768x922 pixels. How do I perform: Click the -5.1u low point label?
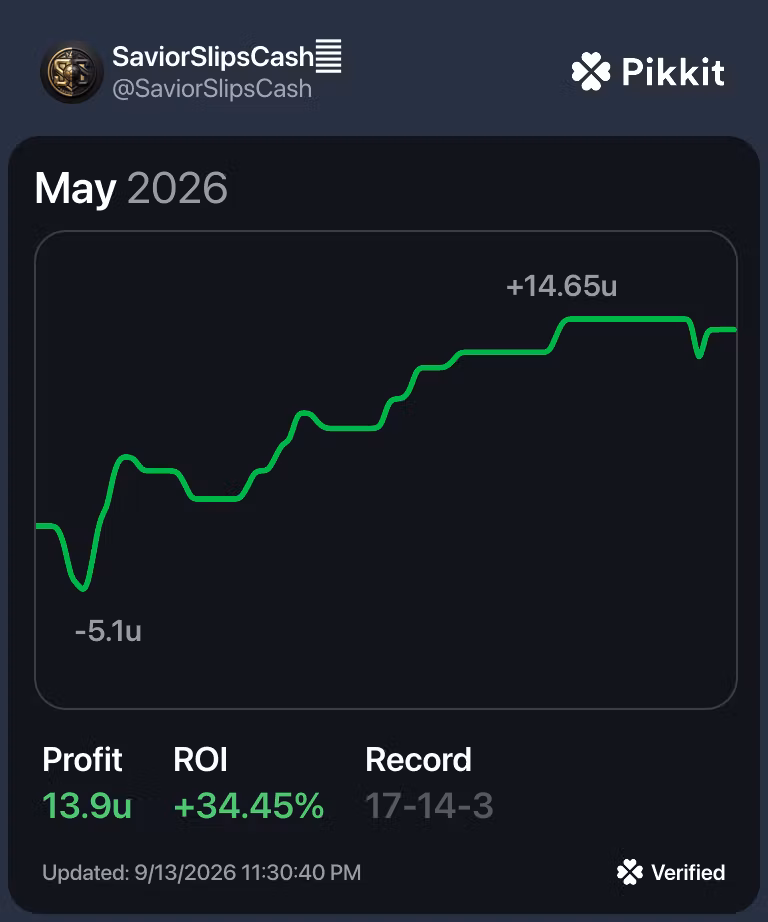(108, 631)
